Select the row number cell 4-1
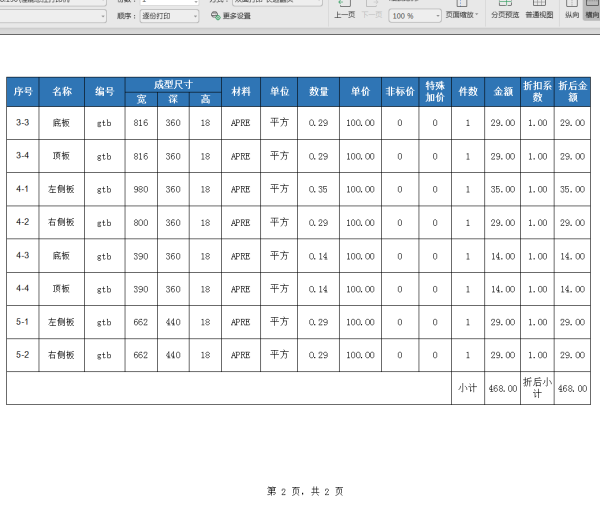Image resolution: width=600 pixels, height=513 pixels. 23,189
